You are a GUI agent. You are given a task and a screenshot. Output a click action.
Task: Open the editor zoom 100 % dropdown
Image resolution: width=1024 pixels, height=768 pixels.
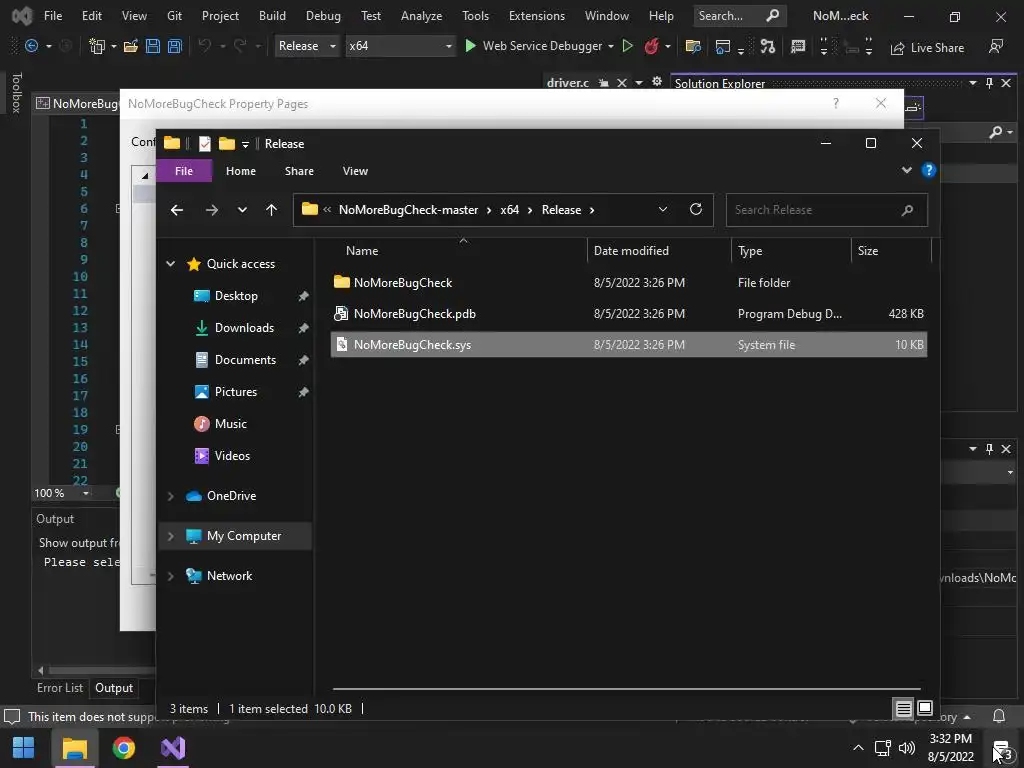(86, 493)
